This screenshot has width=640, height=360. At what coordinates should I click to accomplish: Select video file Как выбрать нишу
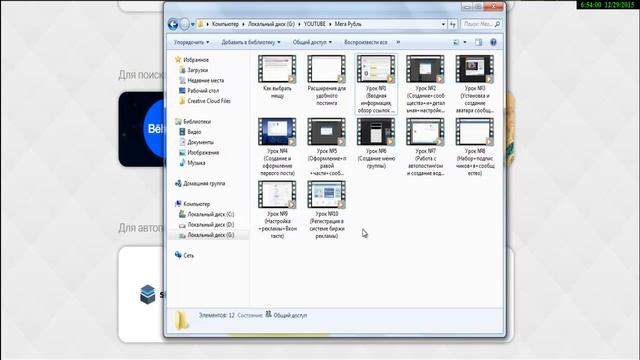(x=277, y=77)
